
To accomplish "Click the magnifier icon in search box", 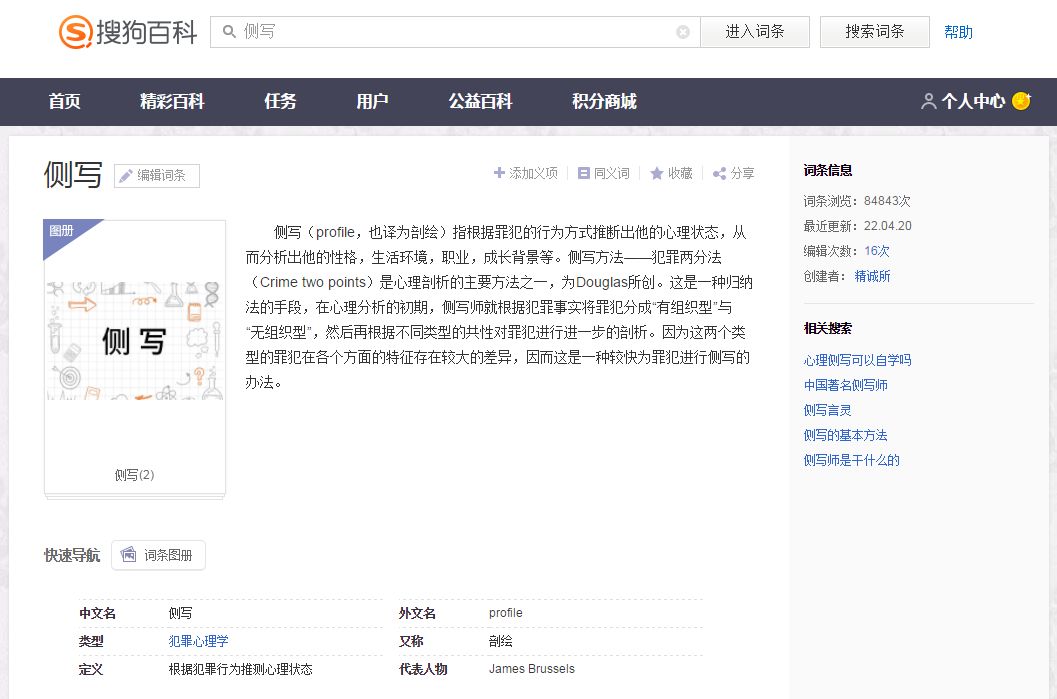I will [229, 32].
